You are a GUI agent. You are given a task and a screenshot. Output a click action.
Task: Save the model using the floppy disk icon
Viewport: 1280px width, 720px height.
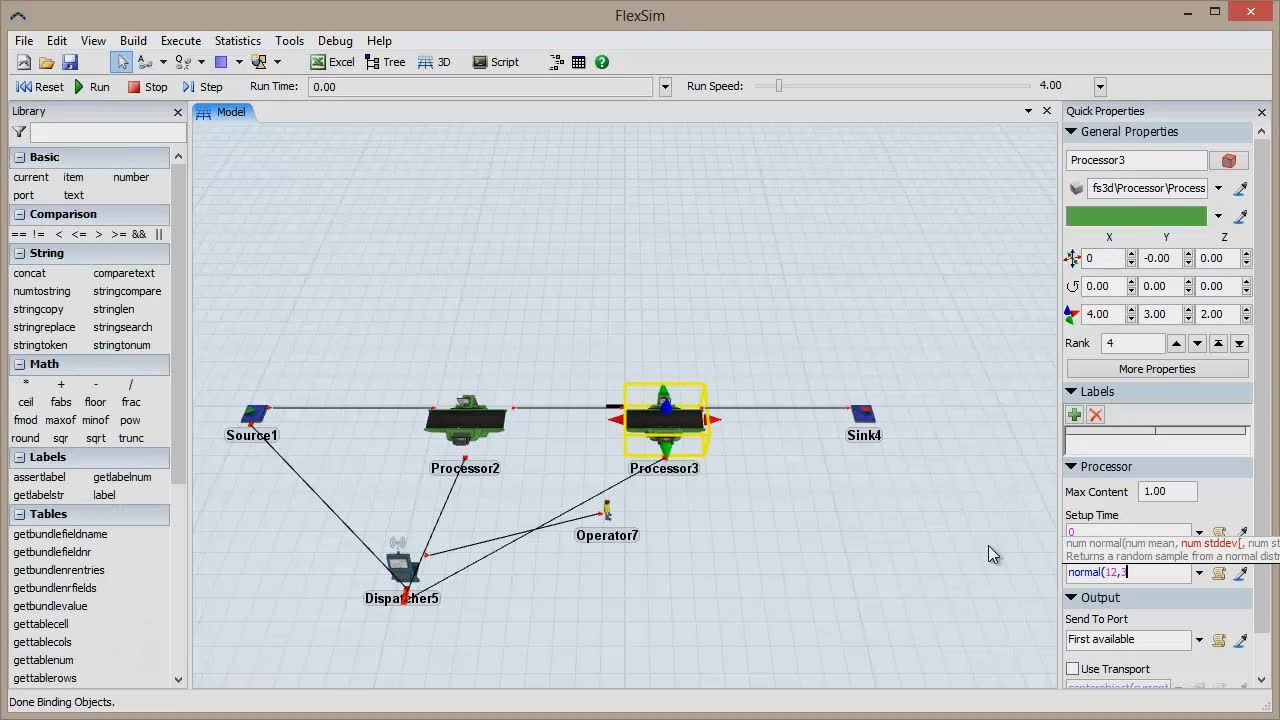pyautogui.click(x=70, y=62)
